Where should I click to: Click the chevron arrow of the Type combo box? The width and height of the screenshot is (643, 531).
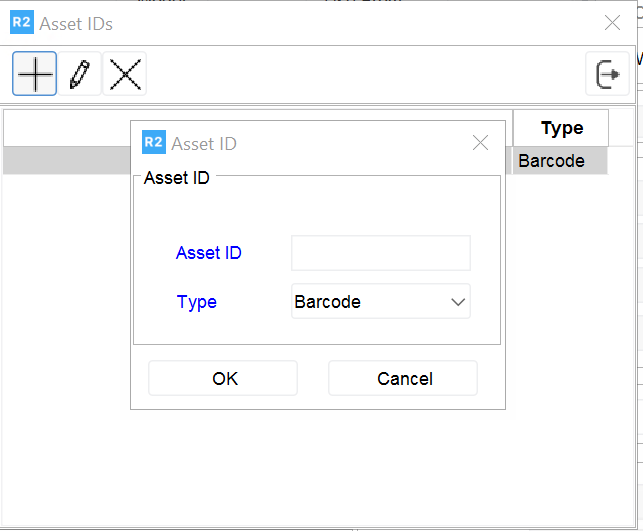point(458,302)
